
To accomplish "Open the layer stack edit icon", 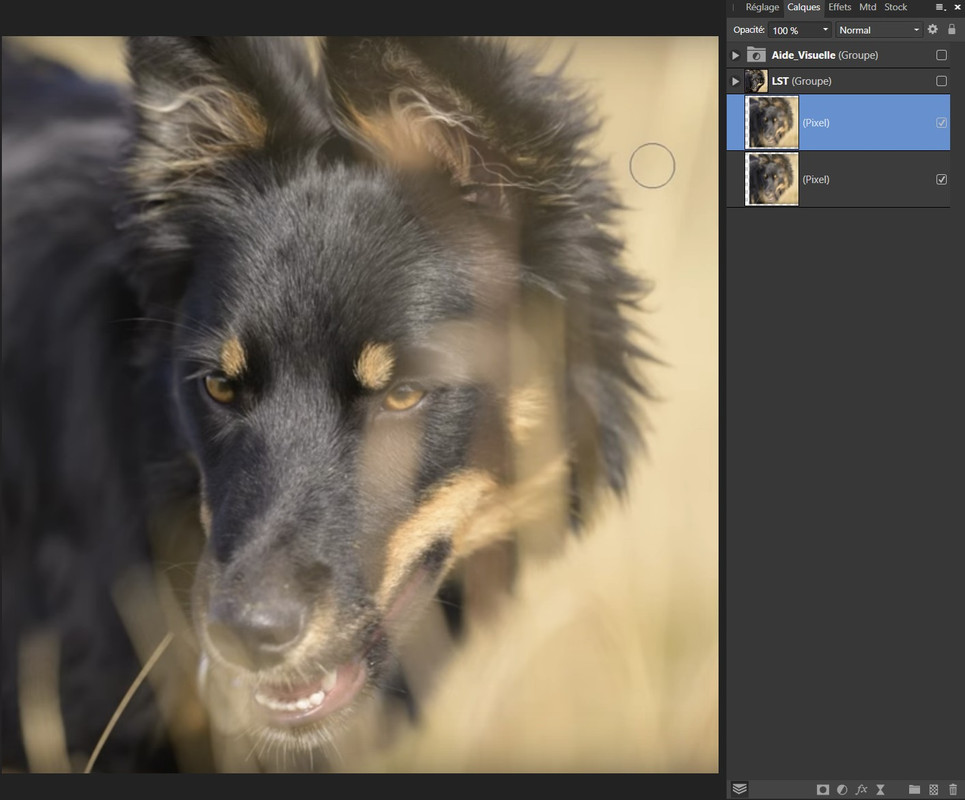I will (739, 789).
